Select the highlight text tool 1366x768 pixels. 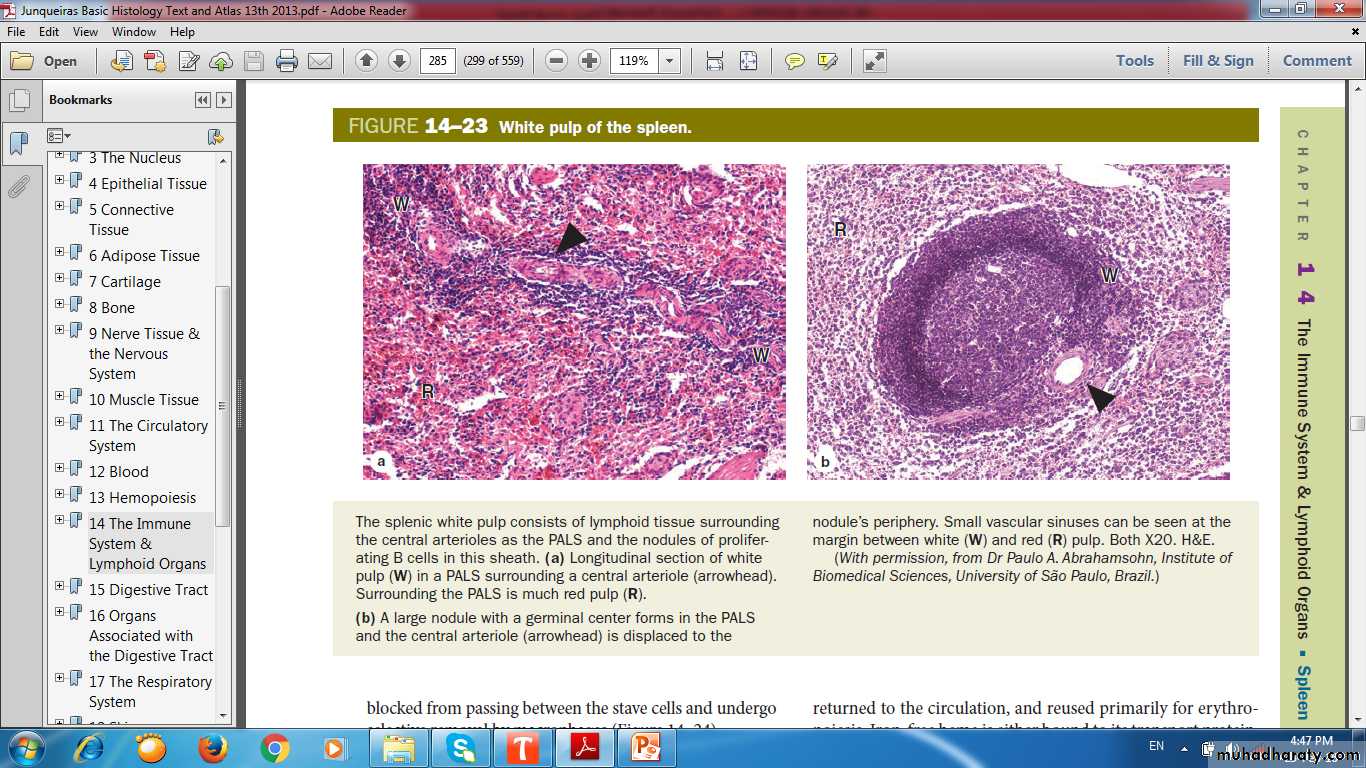pyautogui.click(x=827, y=61)
